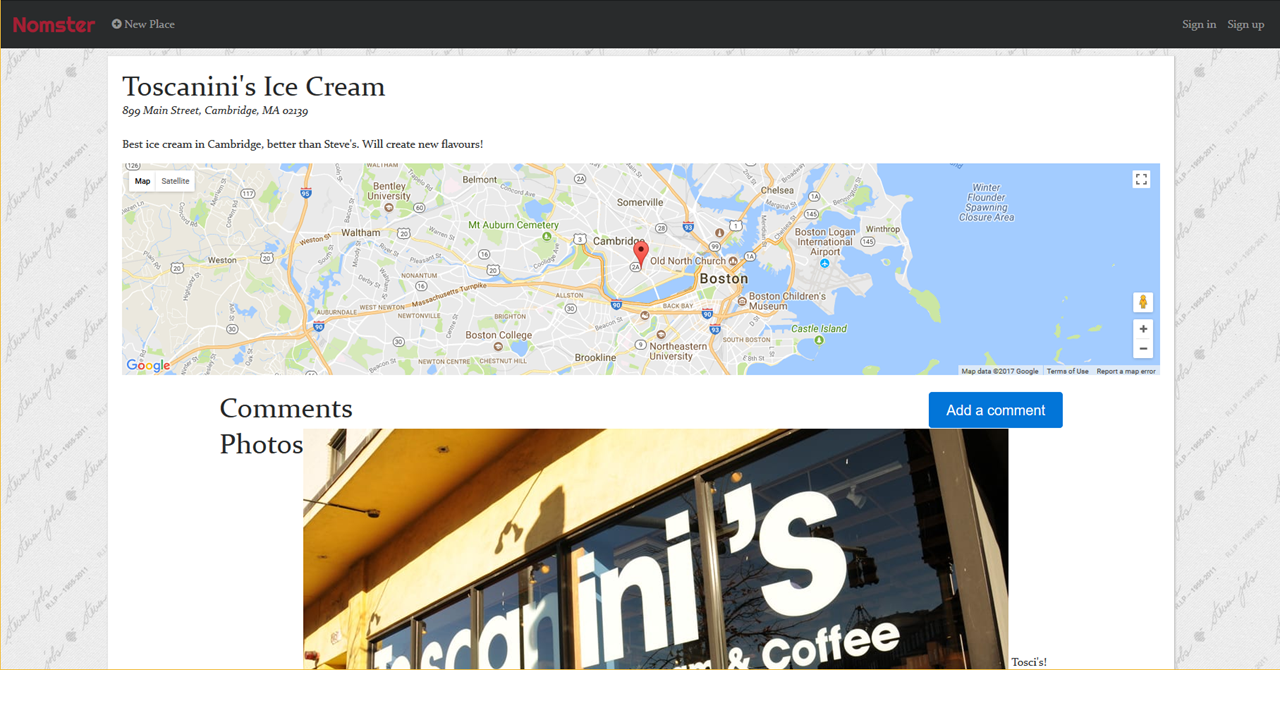
Task: Go to Sign up
Action: pyautogui.click(x=1246, y=24)
